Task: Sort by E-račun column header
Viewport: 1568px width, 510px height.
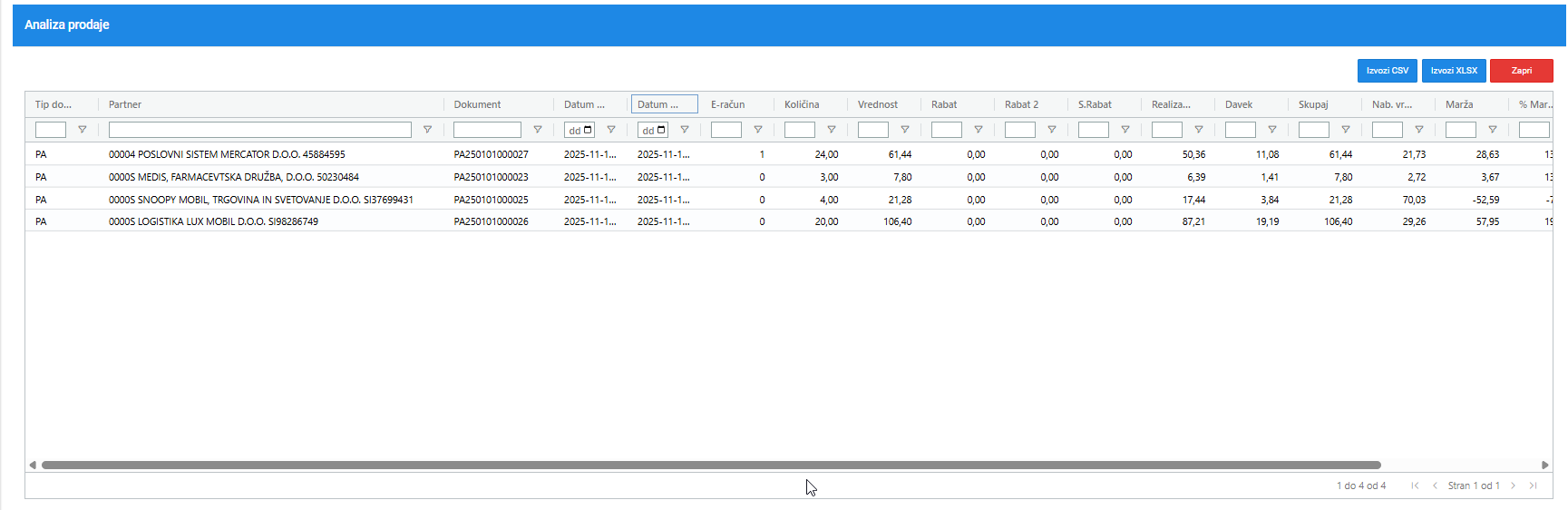Action: 728,104
